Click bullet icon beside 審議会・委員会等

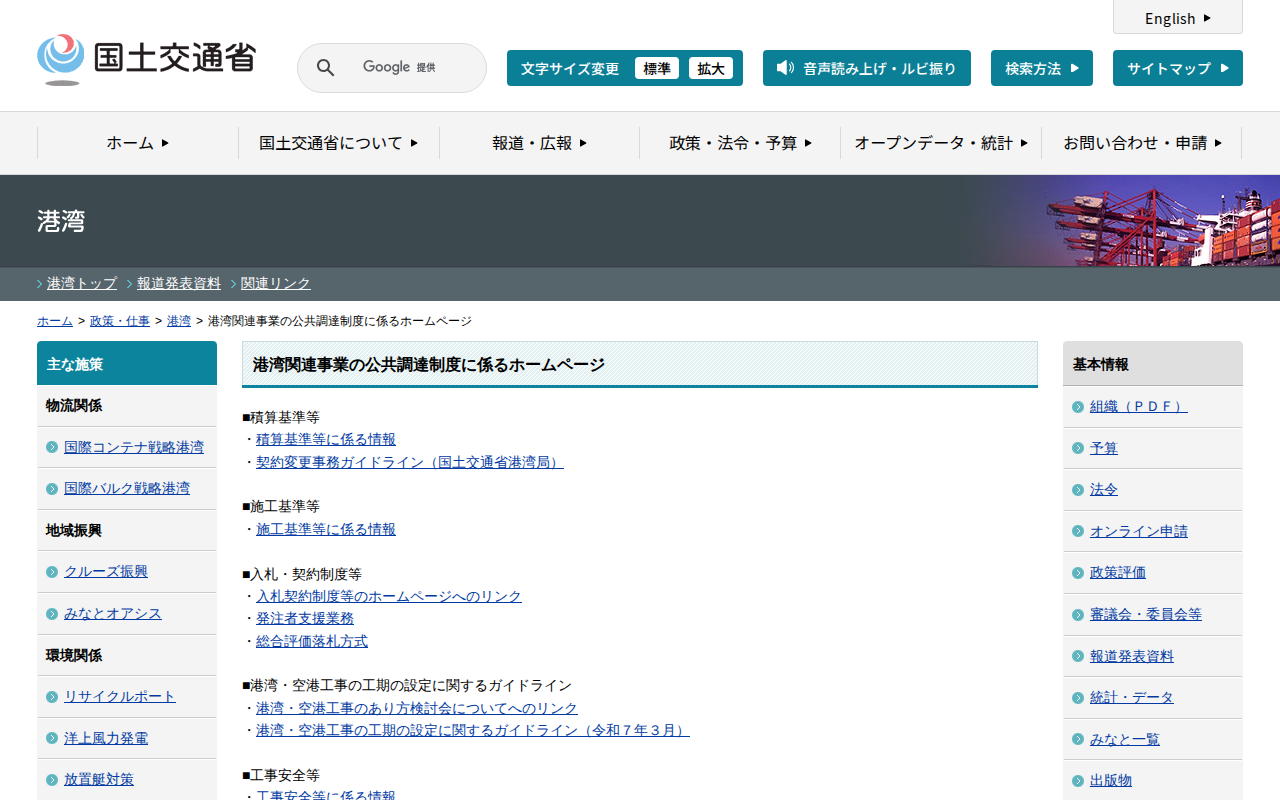[x=1078, y=615]
